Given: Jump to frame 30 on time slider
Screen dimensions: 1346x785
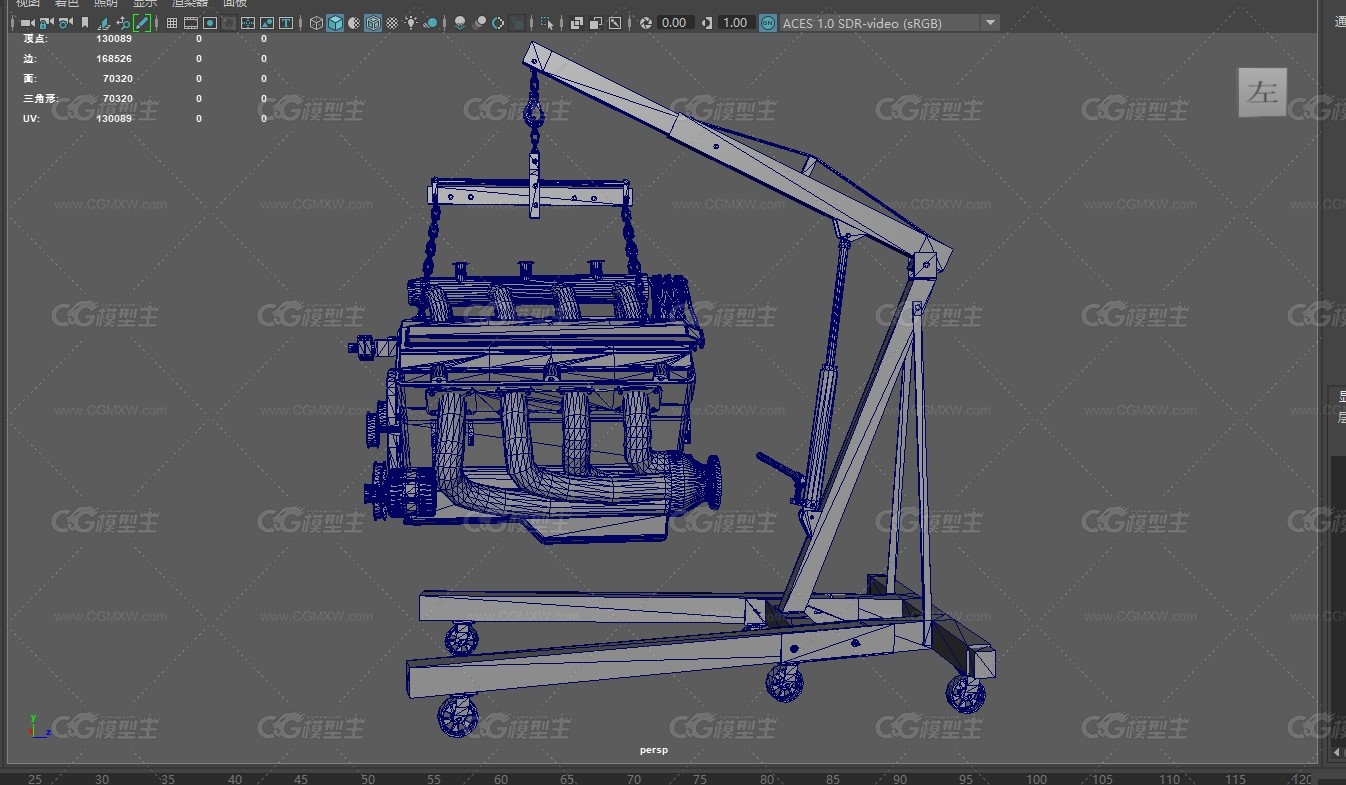Looking at the screenshot, I should click(x=101, y=779).
